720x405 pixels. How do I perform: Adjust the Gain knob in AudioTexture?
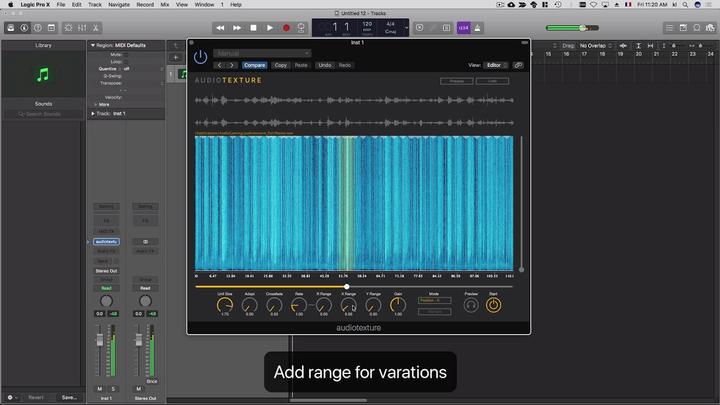(398, 304)
